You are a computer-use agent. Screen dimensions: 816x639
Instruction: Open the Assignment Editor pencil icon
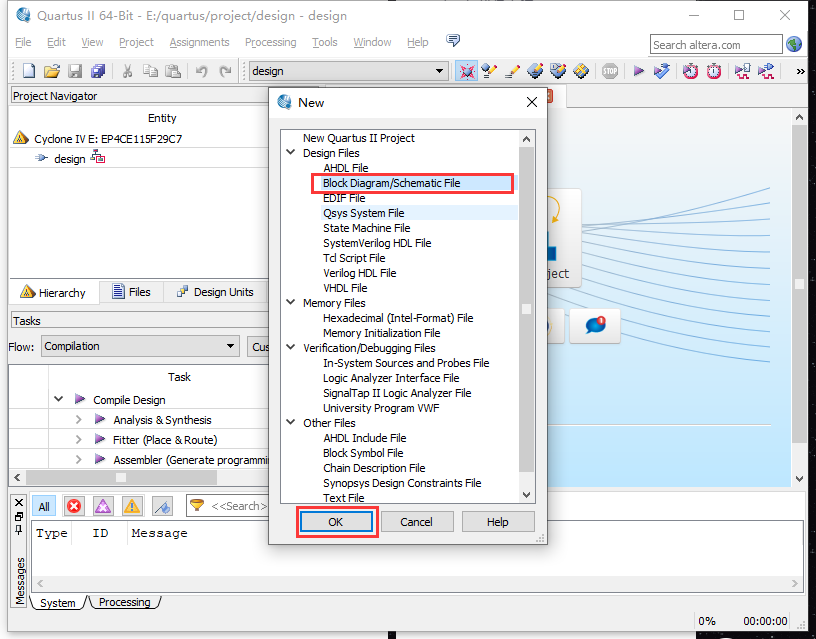[512, 71]
